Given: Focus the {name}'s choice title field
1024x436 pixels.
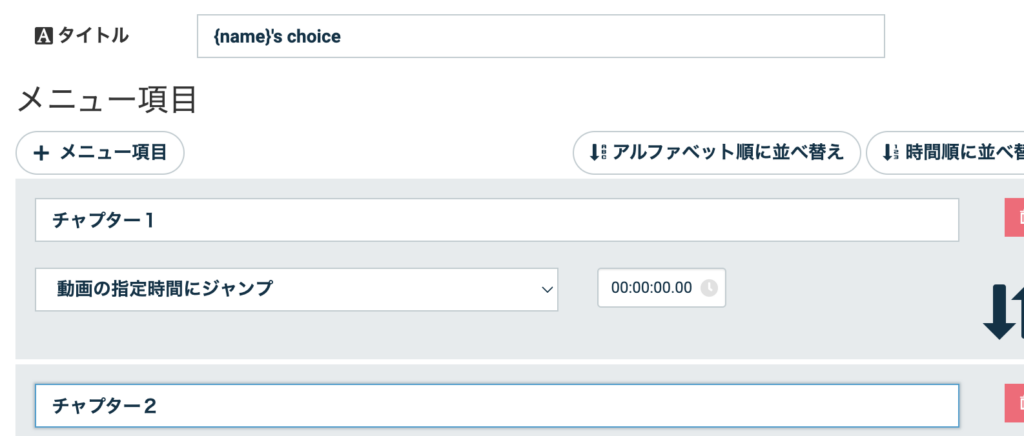Looking at the screenshot, I should pos(541,36).
